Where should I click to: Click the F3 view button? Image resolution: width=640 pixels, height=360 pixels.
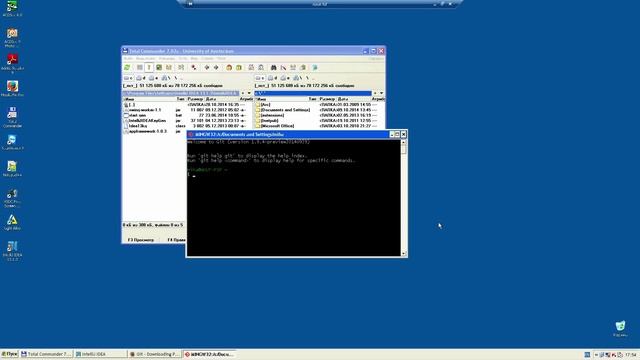click(x=141, y=240)
